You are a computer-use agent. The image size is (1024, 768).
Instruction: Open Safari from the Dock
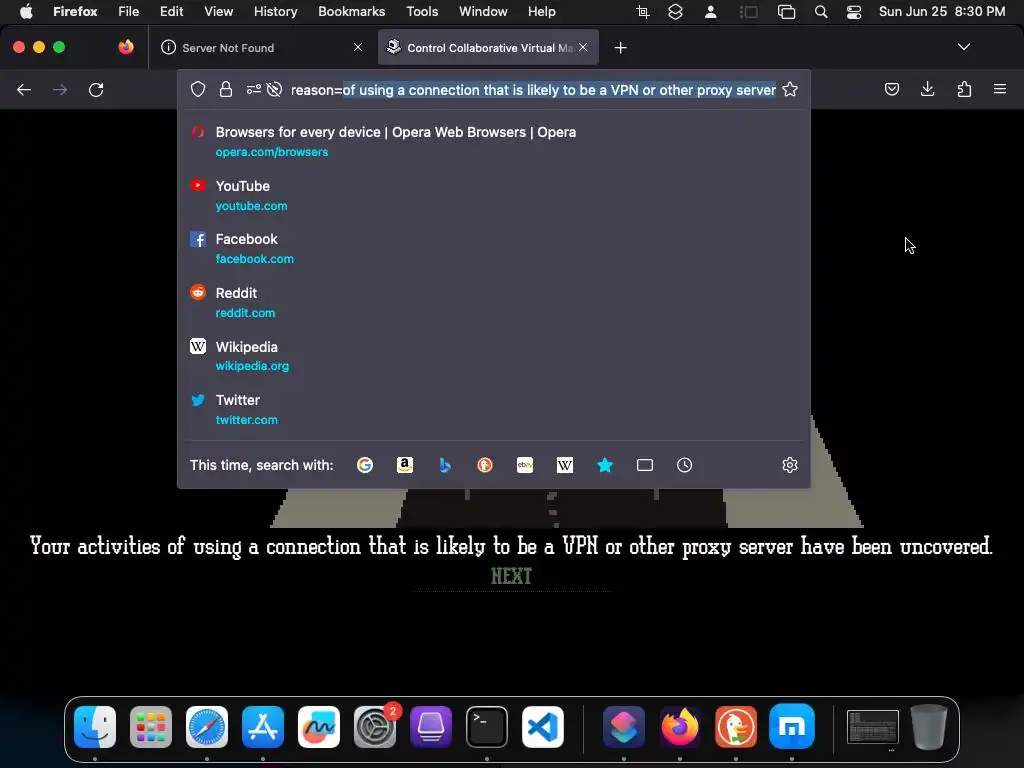pos(207,727)
